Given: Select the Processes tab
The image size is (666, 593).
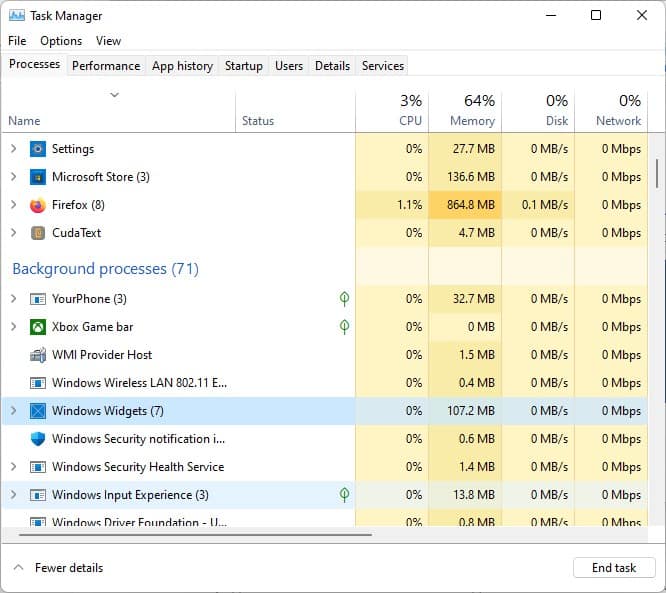Looking at the screenshot, I should (34, 64).
